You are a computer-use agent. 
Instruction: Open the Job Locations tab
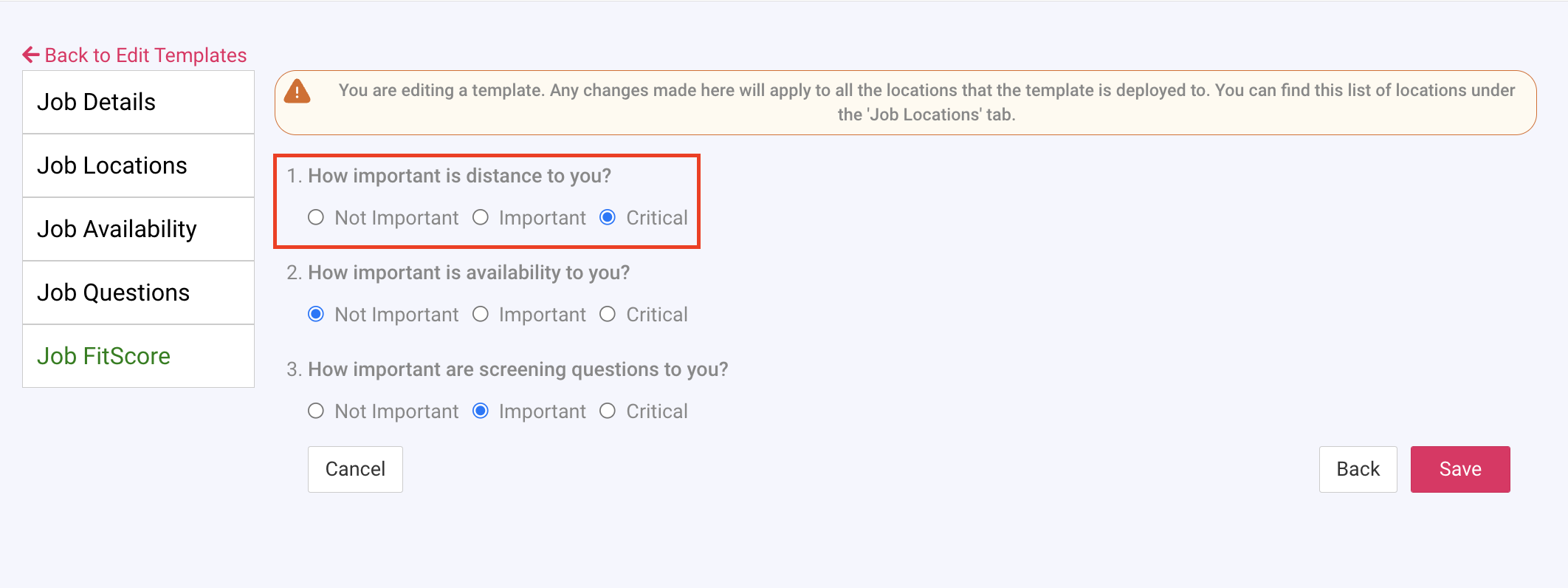139,165
